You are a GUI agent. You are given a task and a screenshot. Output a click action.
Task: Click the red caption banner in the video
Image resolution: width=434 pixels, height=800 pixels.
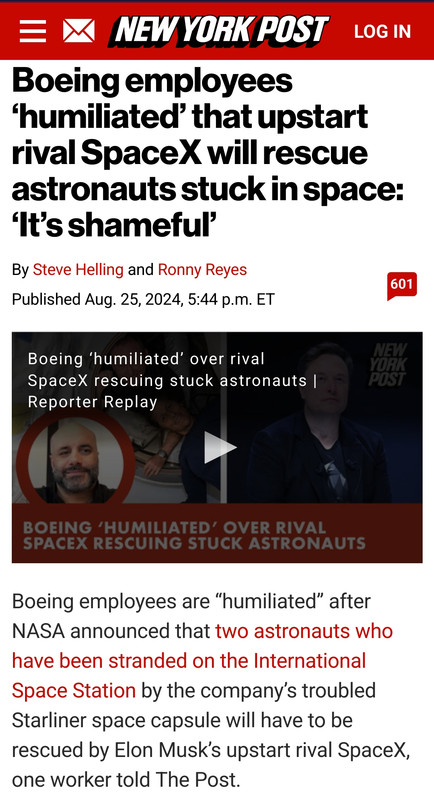click(217, 533)
